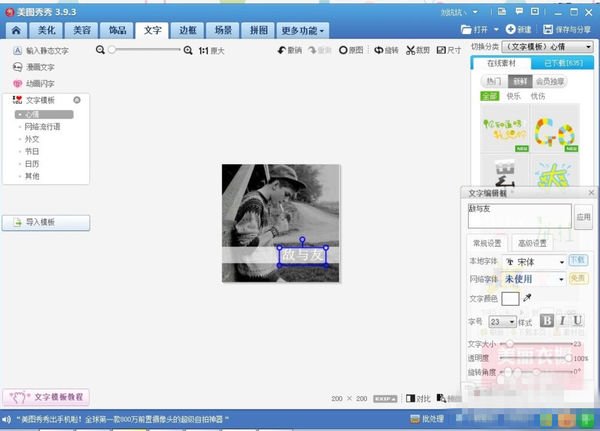The image size is (600, 431).
Task: Click the title bar icon next to feedback
Action: click(535, 11)
